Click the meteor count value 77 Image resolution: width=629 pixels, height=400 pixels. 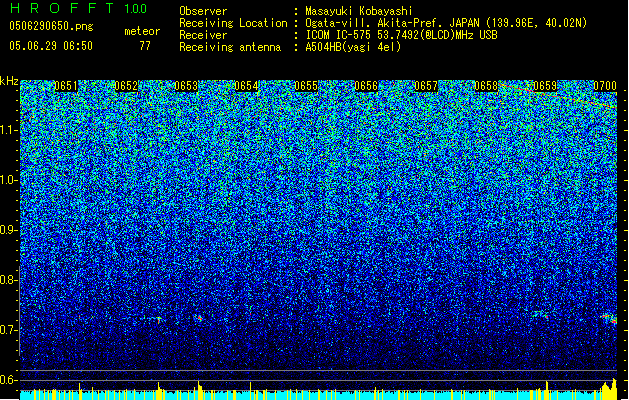145,46
